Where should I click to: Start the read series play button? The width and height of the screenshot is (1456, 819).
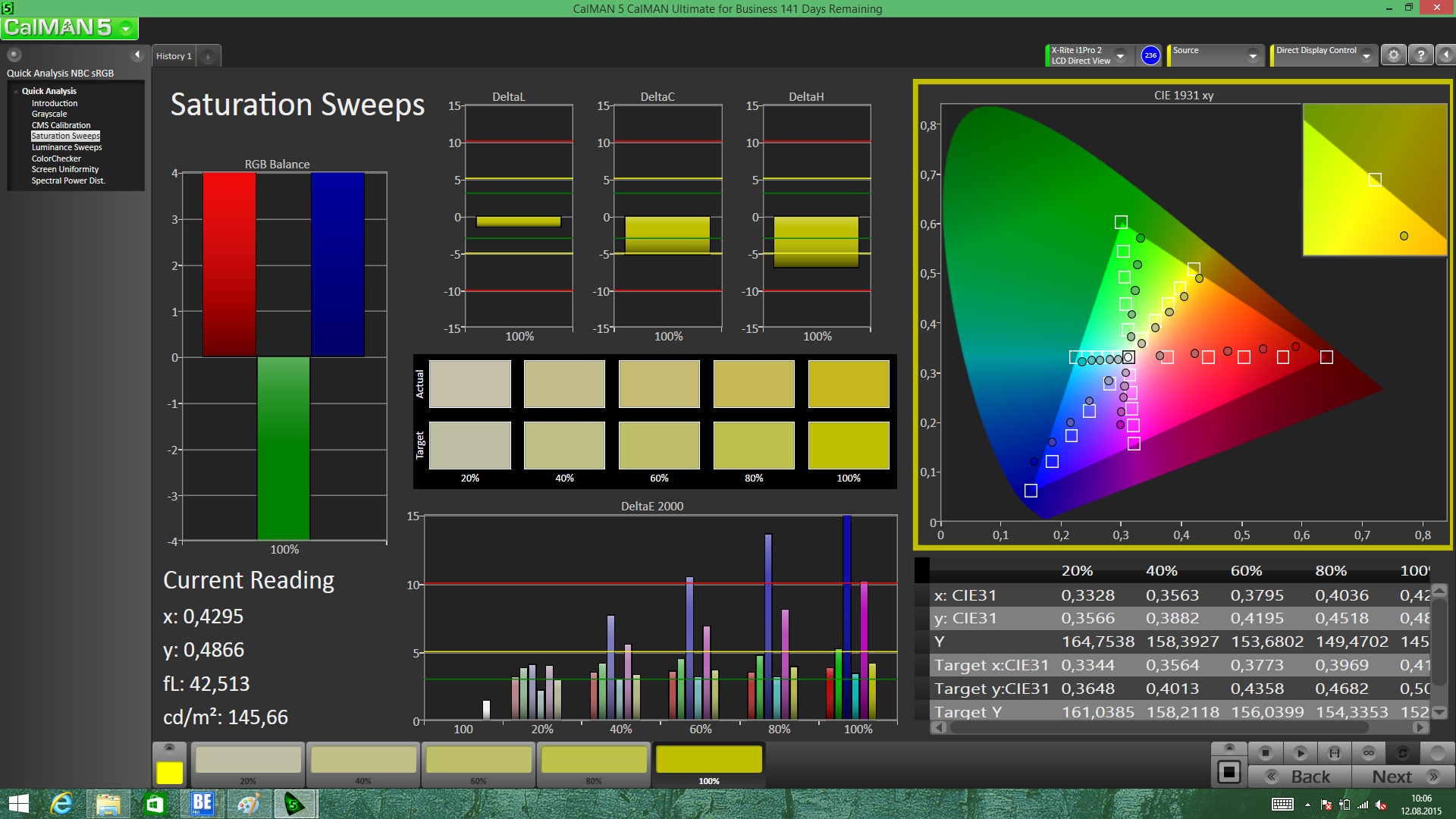click(x=1300, y=753)
